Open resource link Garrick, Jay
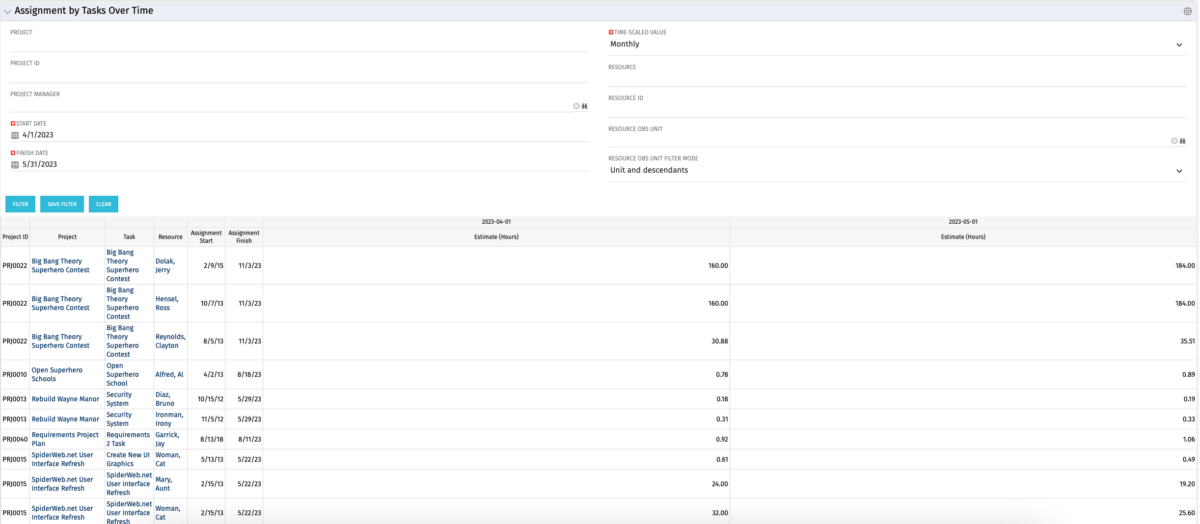Image resolution: width=1200 pixels, height=524 pixels. point(167,439)
